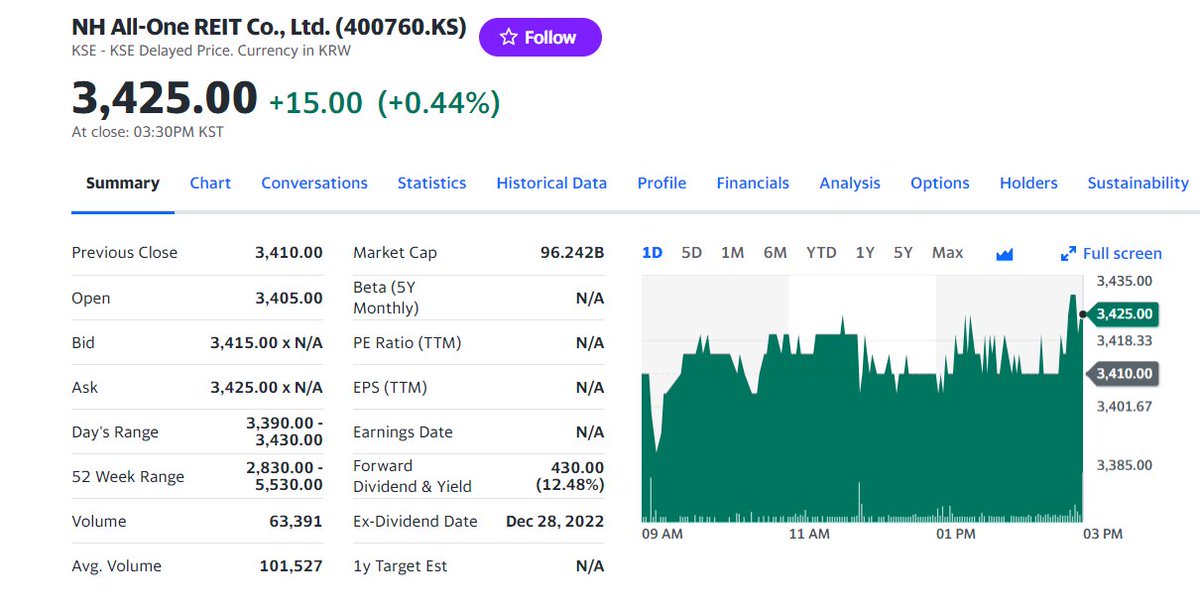
Task: Select the 5D chart range
Action: coord(691,252)
